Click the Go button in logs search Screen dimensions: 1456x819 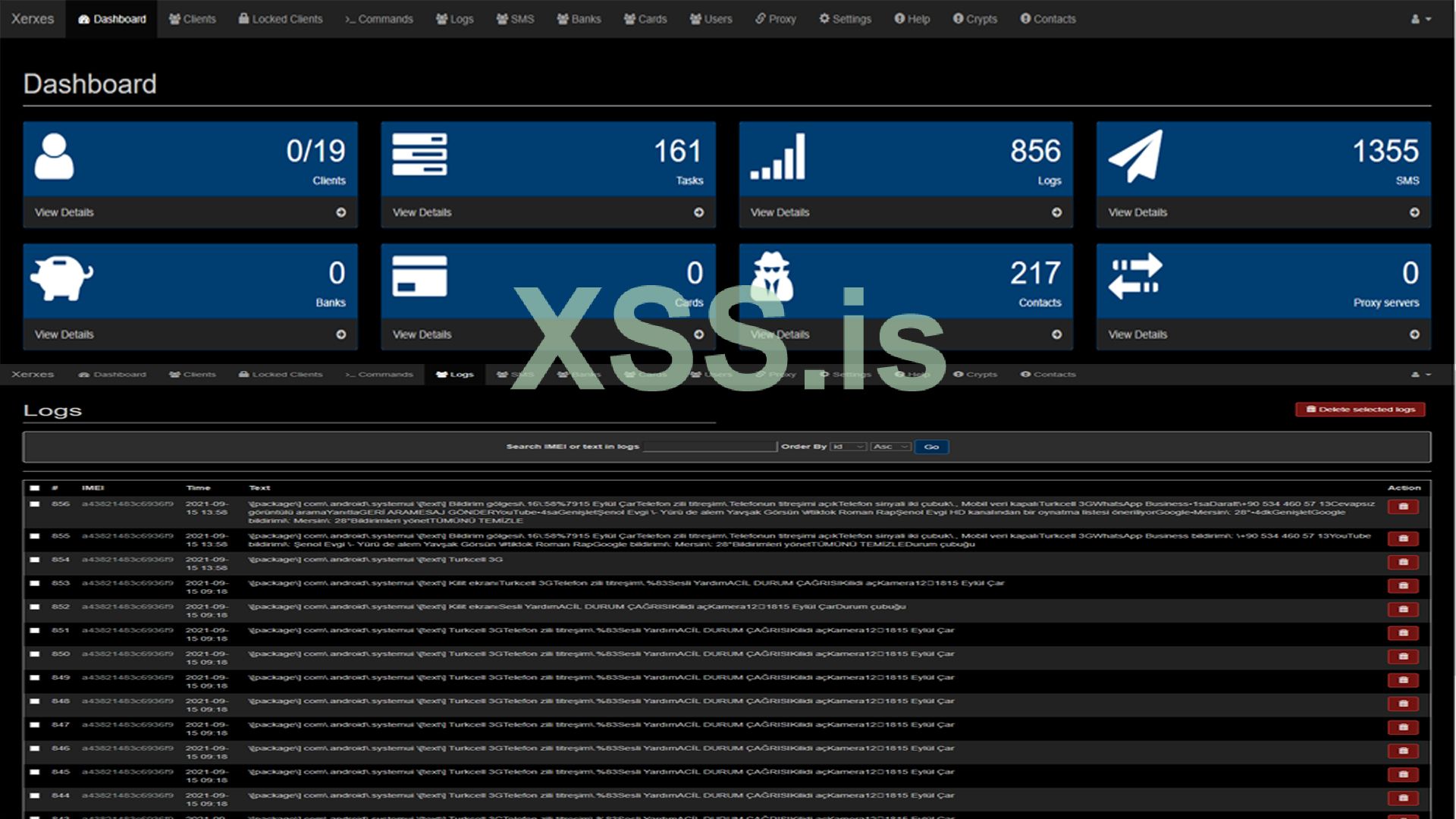pyautogui.click(x=931, y=447)
